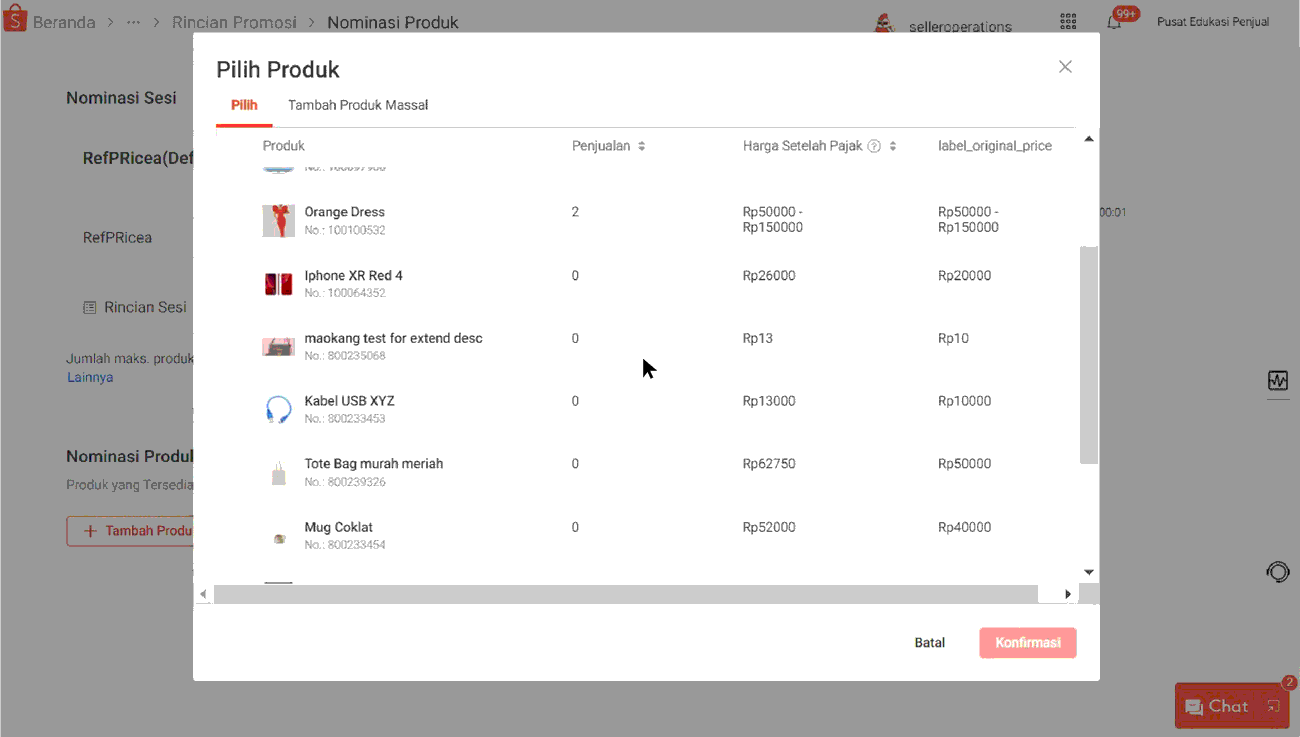
Task: Click the vertical scrollbar thumb
Action: point(1089,355)
